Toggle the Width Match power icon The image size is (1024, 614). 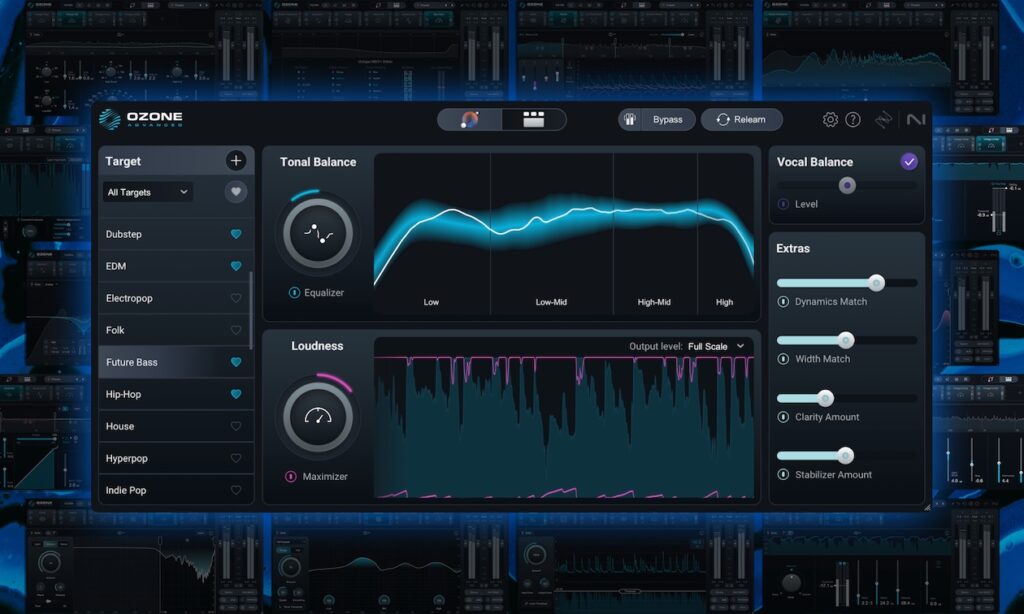click(x=783, y=359)
